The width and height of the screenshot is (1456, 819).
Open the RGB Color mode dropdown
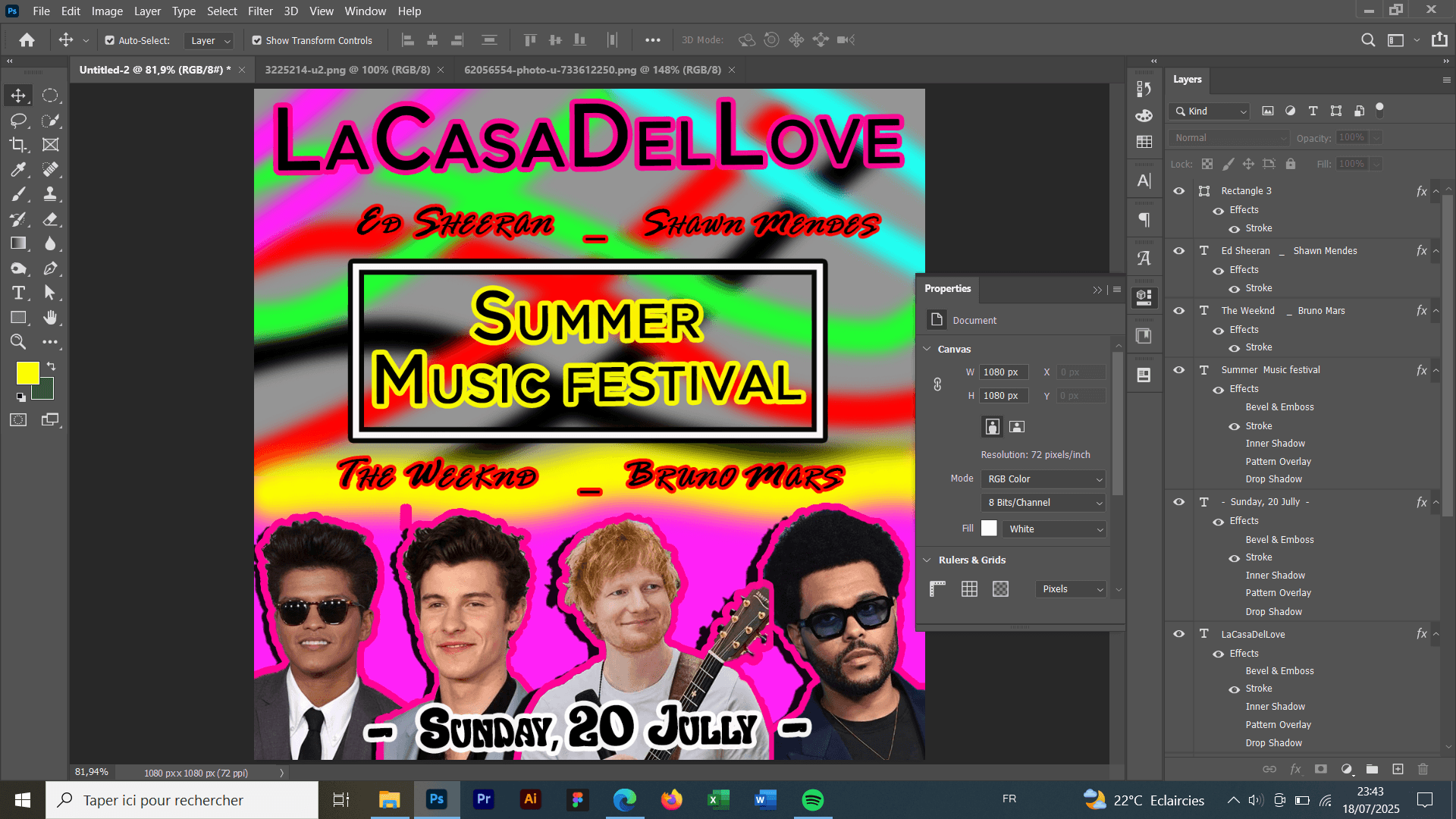[1043, 479]
